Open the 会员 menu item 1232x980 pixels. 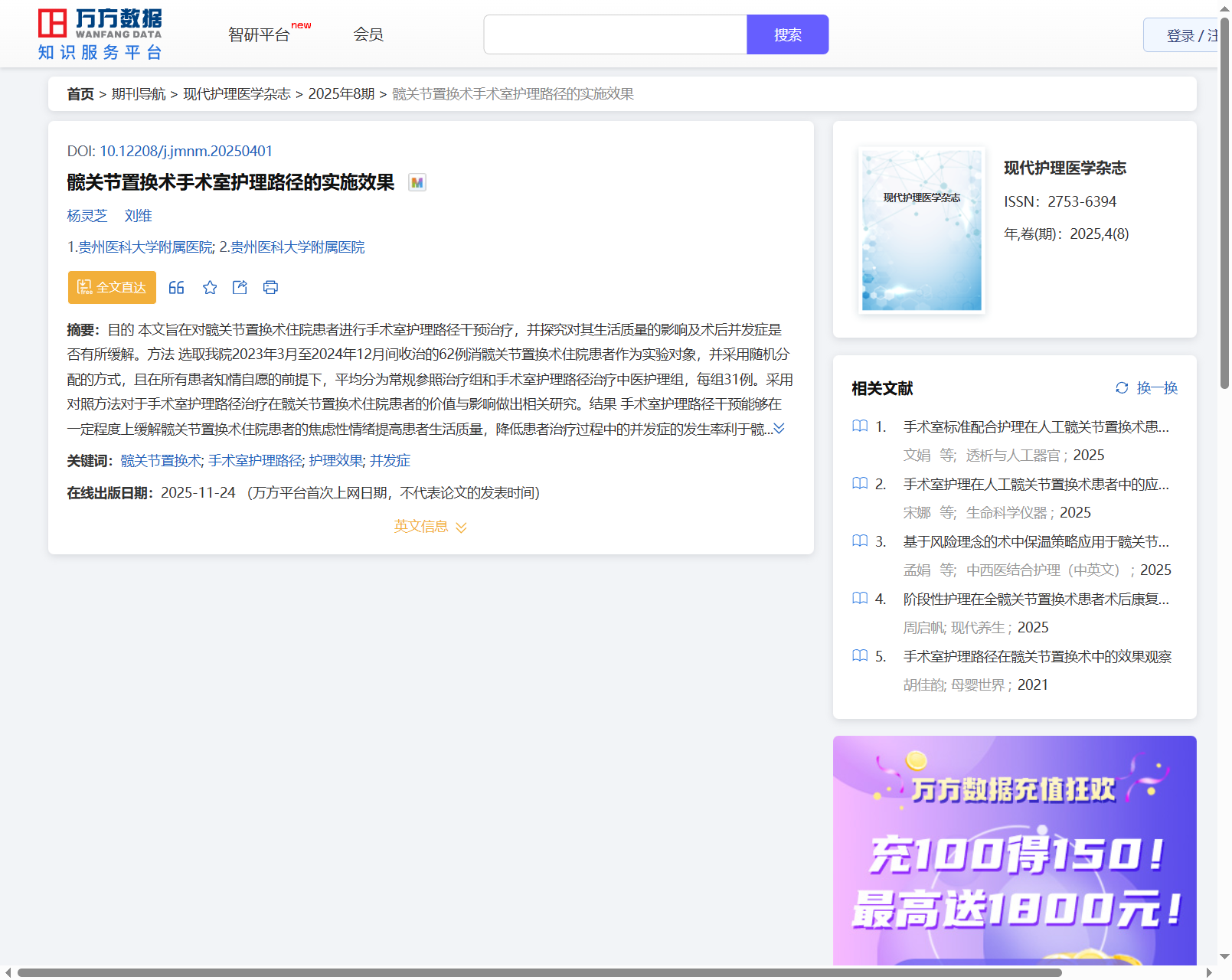pyautogui.click(x=368, y=34)
